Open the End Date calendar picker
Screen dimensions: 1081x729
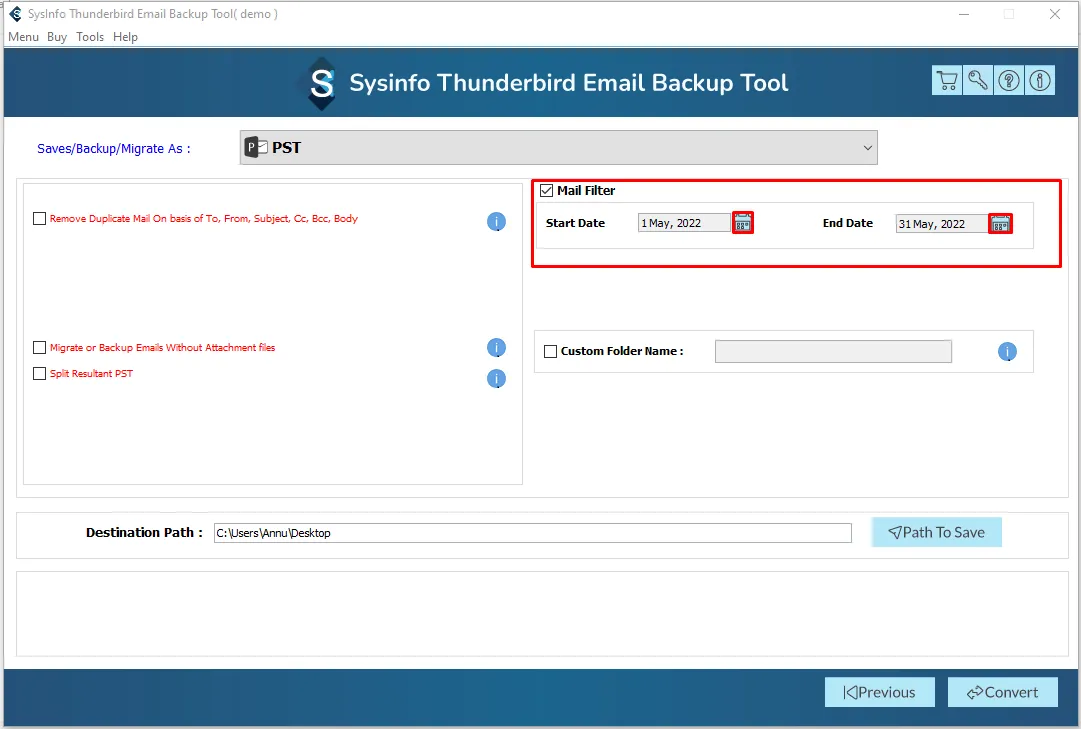point(1000,223)
